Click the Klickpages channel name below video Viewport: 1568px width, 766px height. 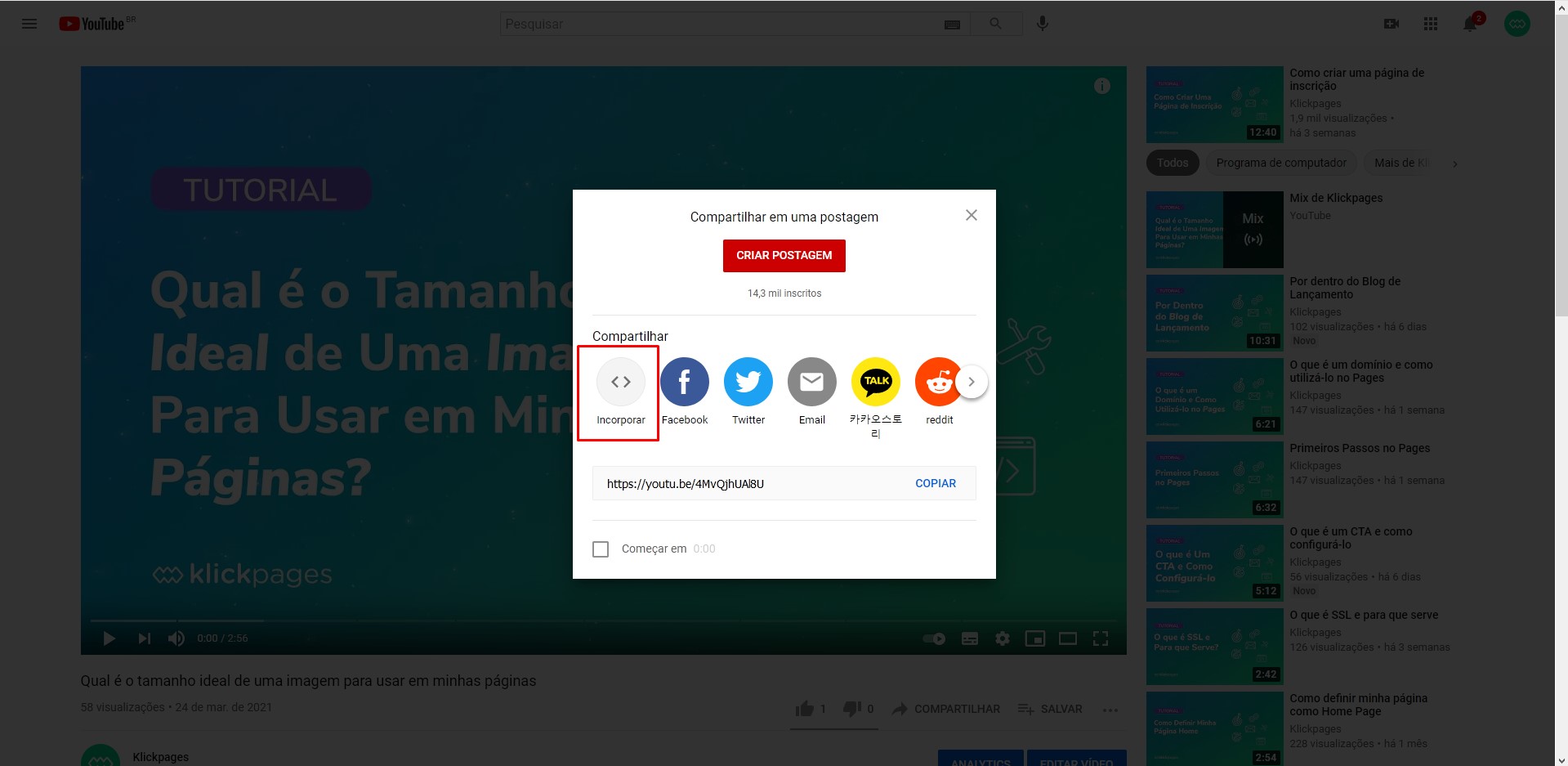tap(160, 757)
